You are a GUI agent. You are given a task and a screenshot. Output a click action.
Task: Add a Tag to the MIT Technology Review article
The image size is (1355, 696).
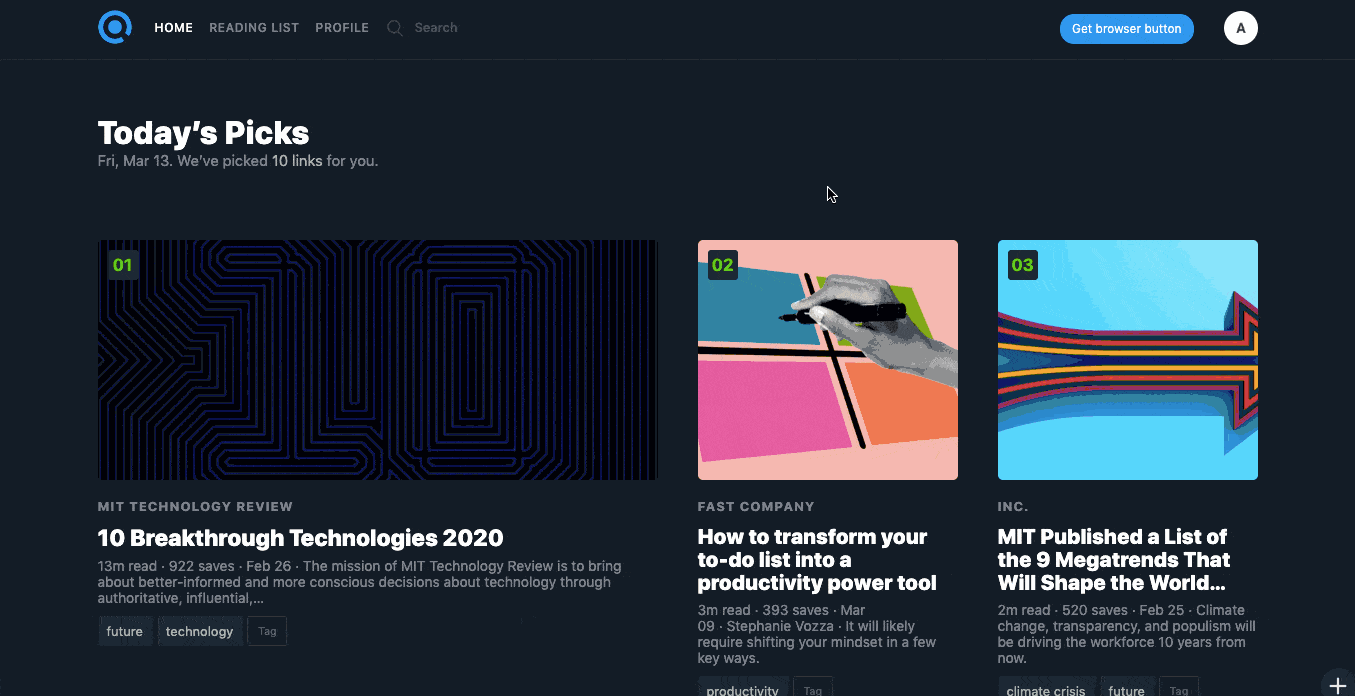pyautogui.click(x=267, y=631)
